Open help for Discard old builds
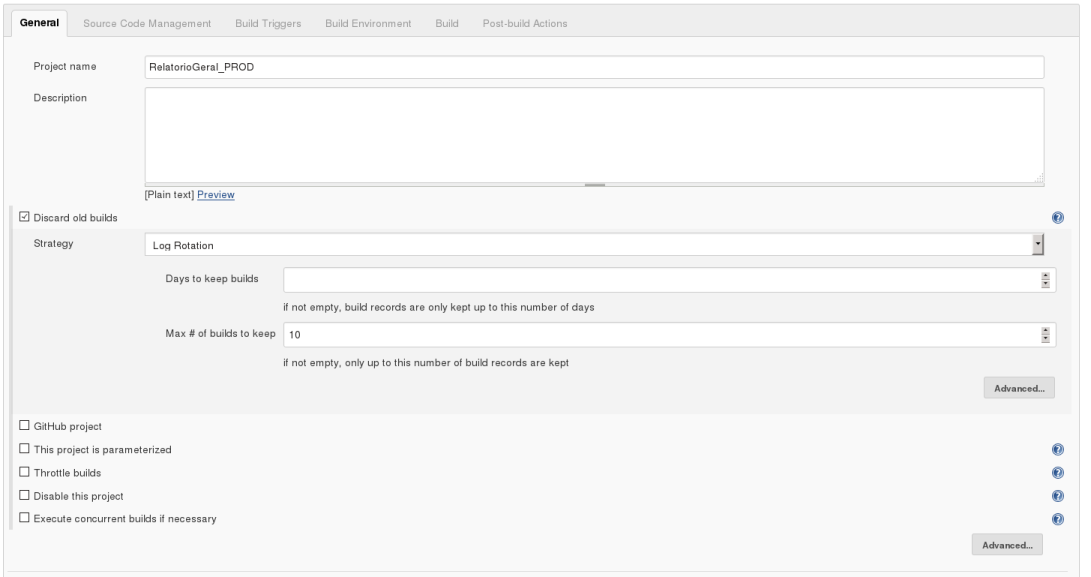Image resolution: width=1091 pixels, height=577 pixels. pyautogui.click(x=1057, y=218)
